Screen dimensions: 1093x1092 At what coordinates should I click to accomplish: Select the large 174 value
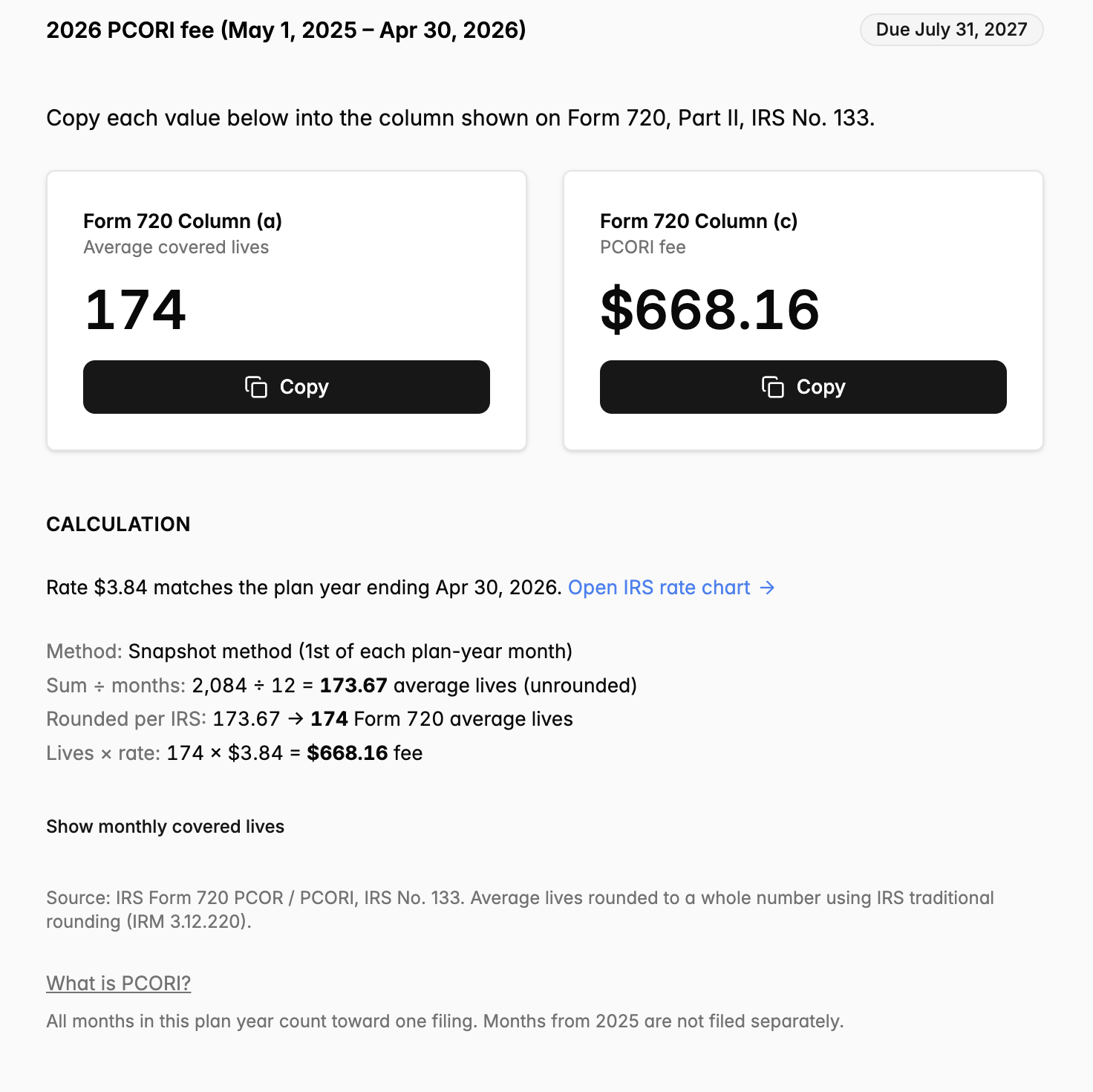(x=135, y=310)
